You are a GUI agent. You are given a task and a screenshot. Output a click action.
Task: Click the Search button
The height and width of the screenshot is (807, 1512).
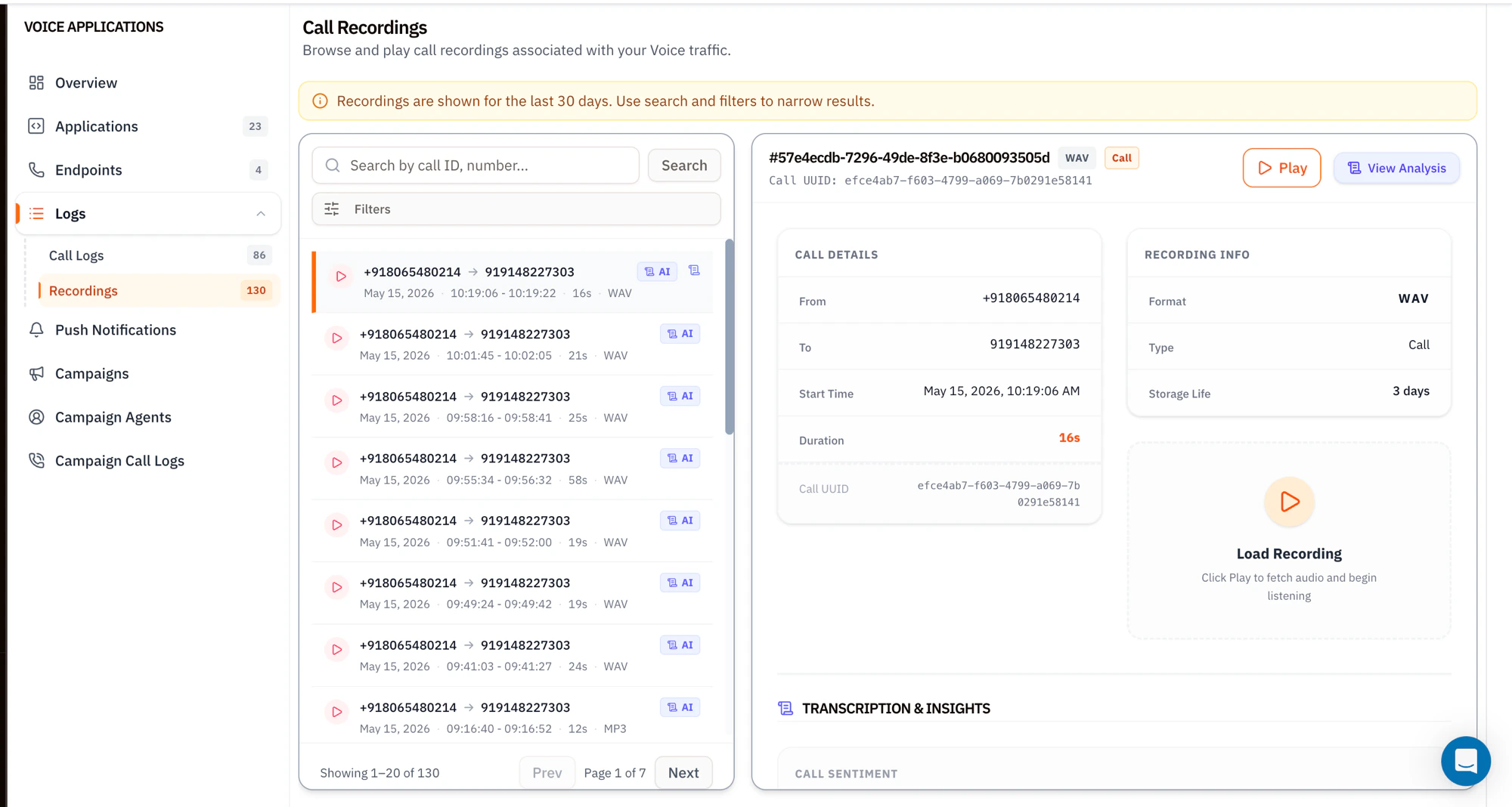coord(684,165)
